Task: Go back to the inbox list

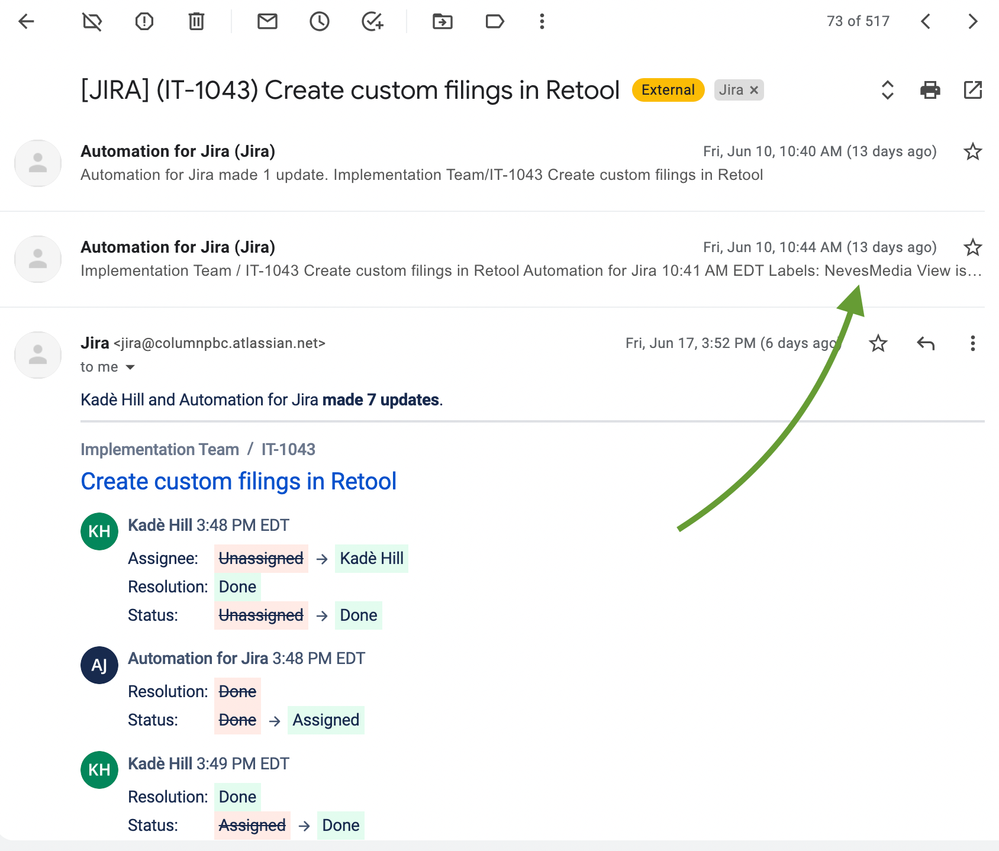Action: click(x=26, y=22)
